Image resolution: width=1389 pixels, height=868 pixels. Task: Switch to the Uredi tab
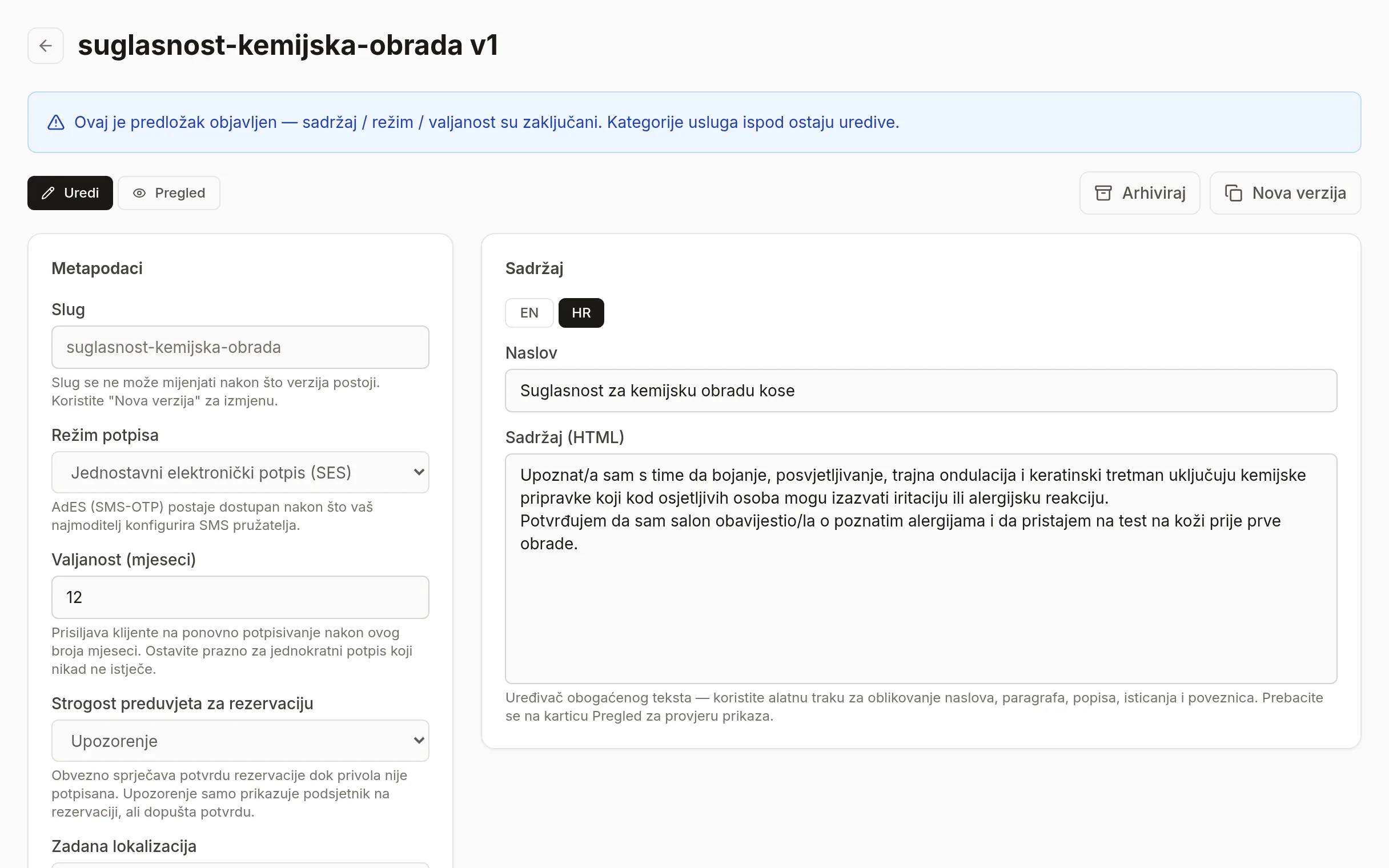click(70, 193)
